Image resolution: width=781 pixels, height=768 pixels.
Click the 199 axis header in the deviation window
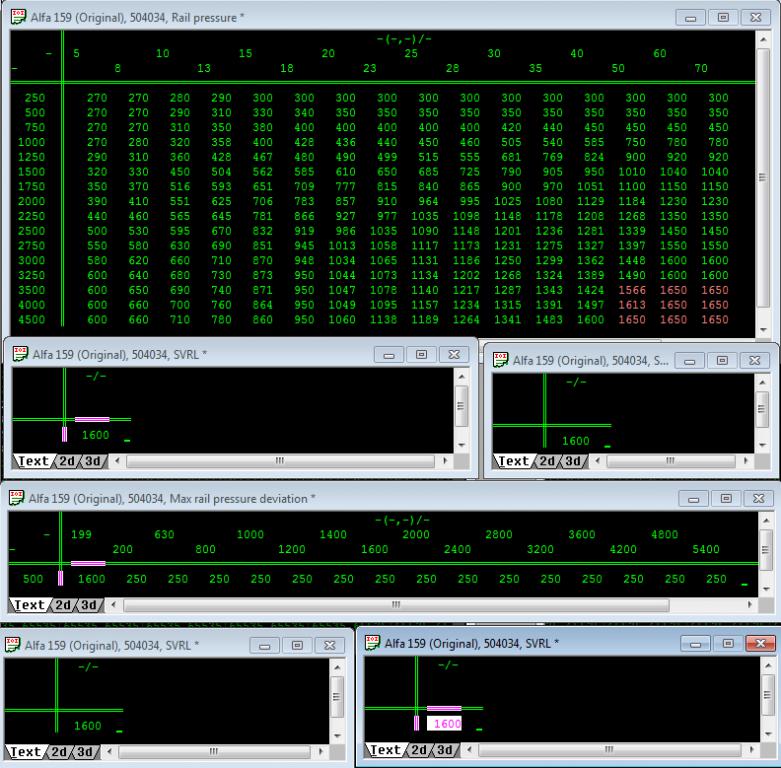(x=81, y=534)
